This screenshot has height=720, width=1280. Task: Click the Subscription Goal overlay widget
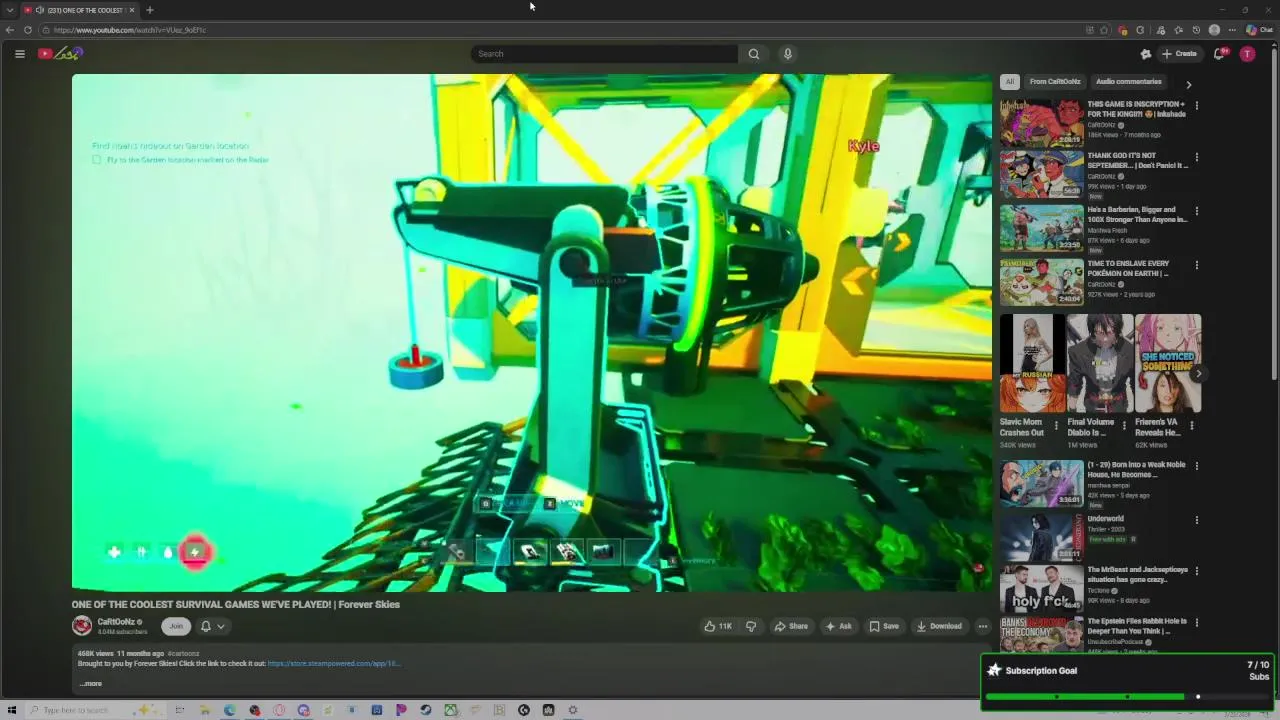pos(1129,681)
